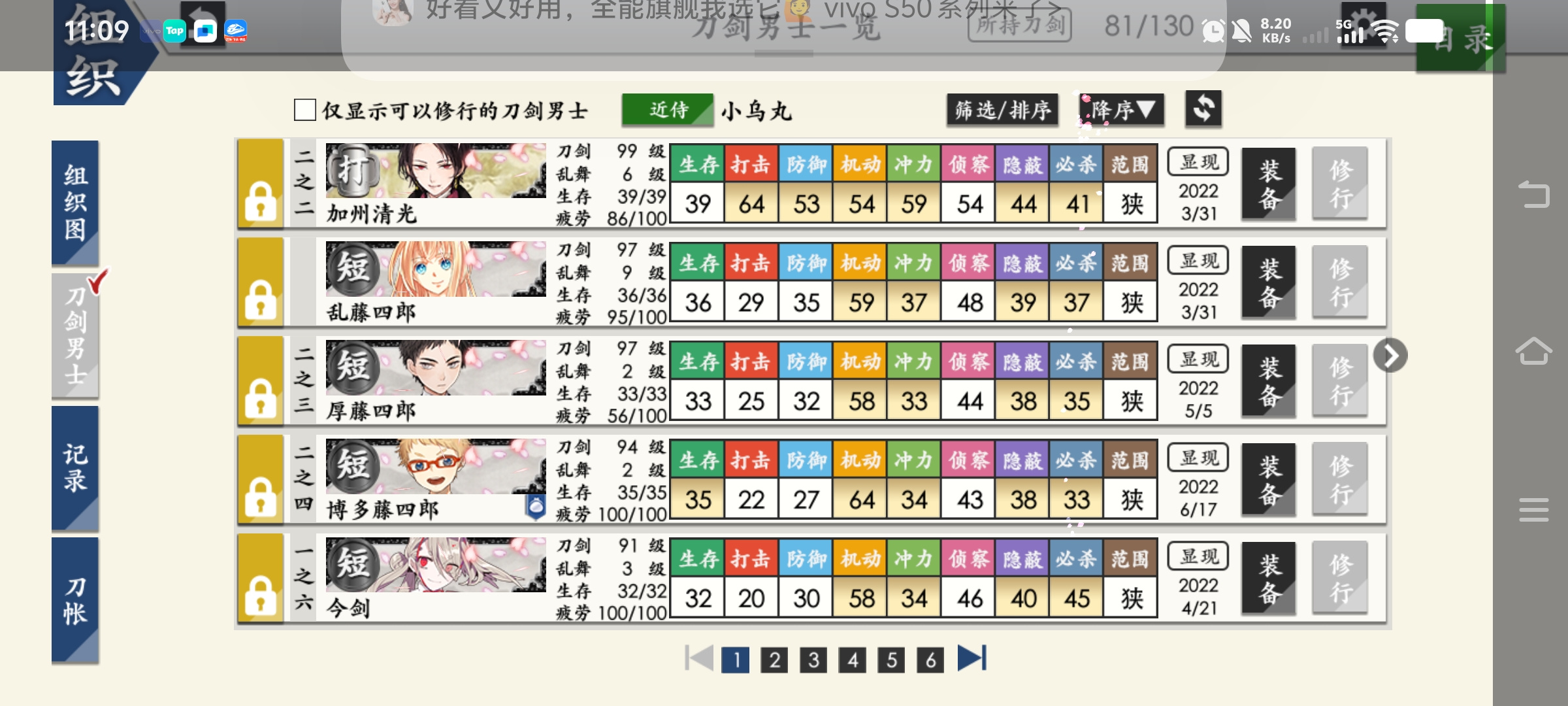Tap 修行 for 今剑
Screen dimensions: 1568x706
1340,579
